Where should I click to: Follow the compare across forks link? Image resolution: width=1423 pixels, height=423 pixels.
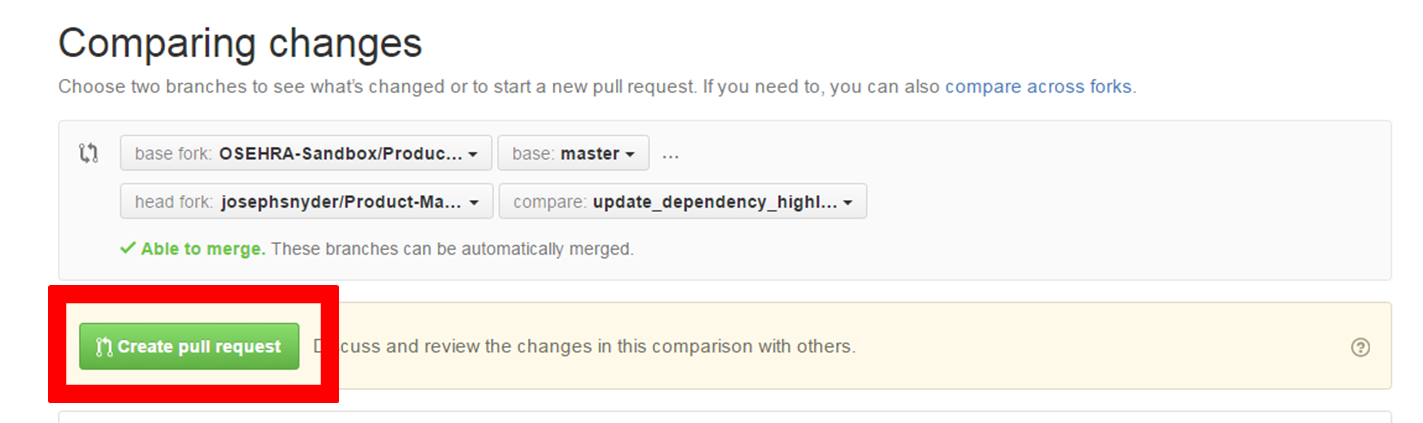[1037, 86]
